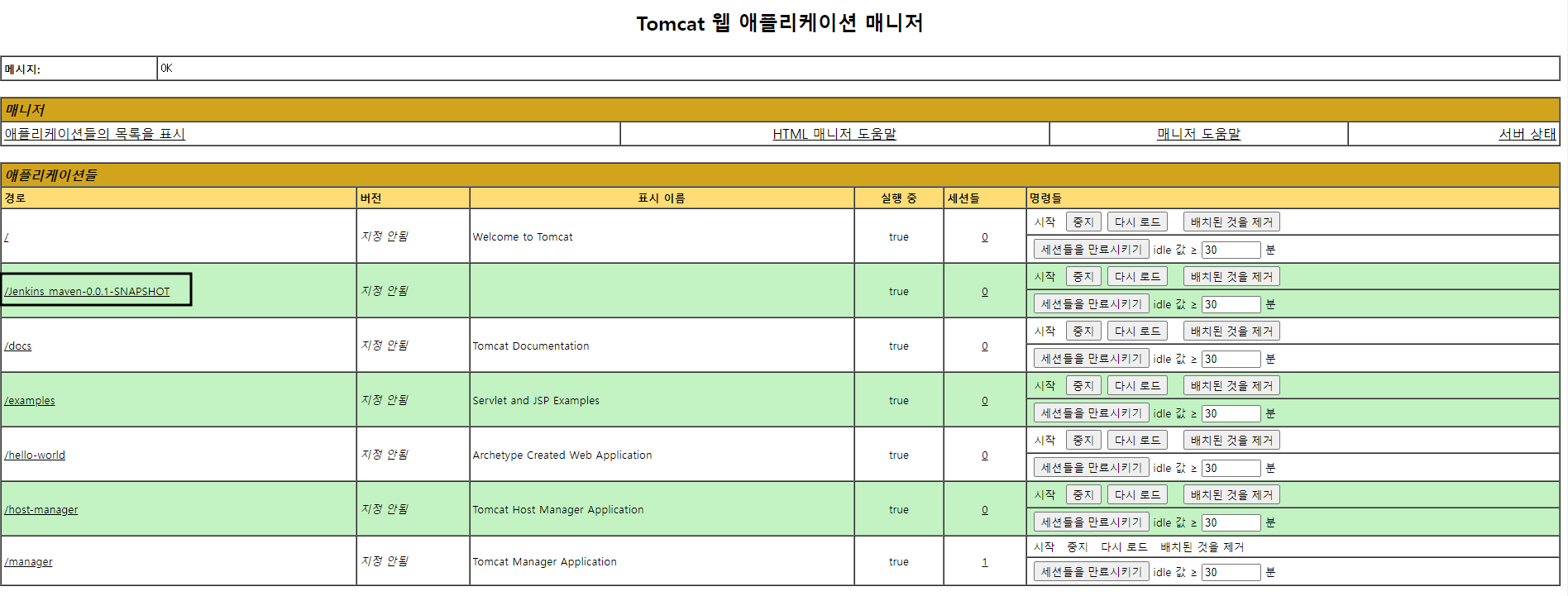The width and height of the screenshot is (1568, 596).
Task: Click 중지 button for /host-manager app
Action: pos(1083,495)
